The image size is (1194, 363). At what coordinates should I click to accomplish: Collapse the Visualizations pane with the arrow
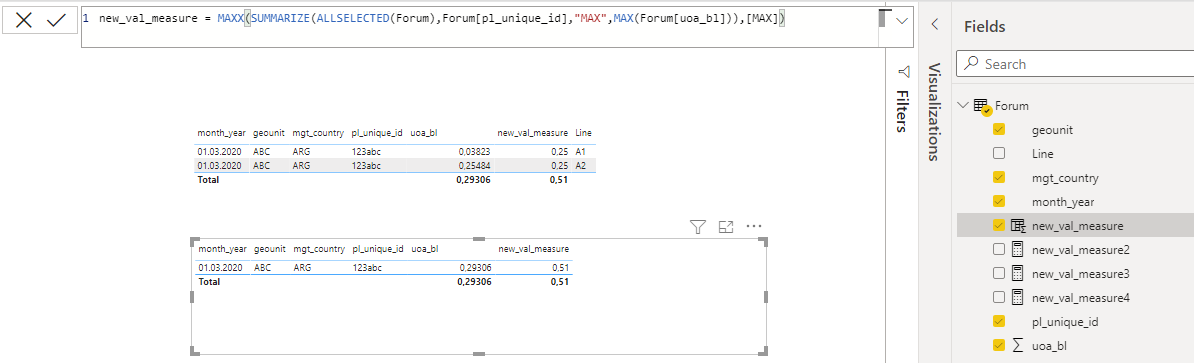[935, 25]
